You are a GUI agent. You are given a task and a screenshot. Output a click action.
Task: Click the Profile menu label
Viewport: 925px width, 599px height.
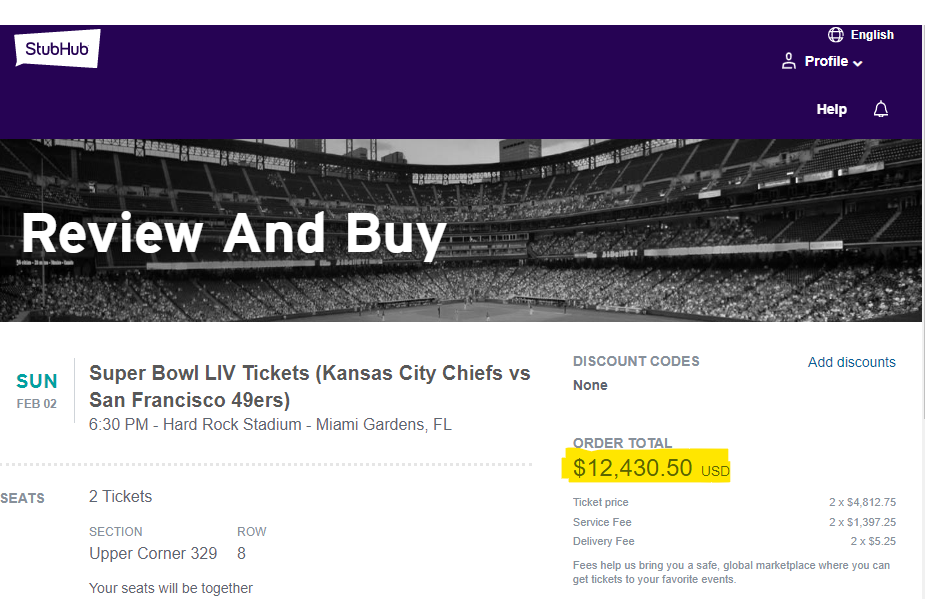(826, 61)
